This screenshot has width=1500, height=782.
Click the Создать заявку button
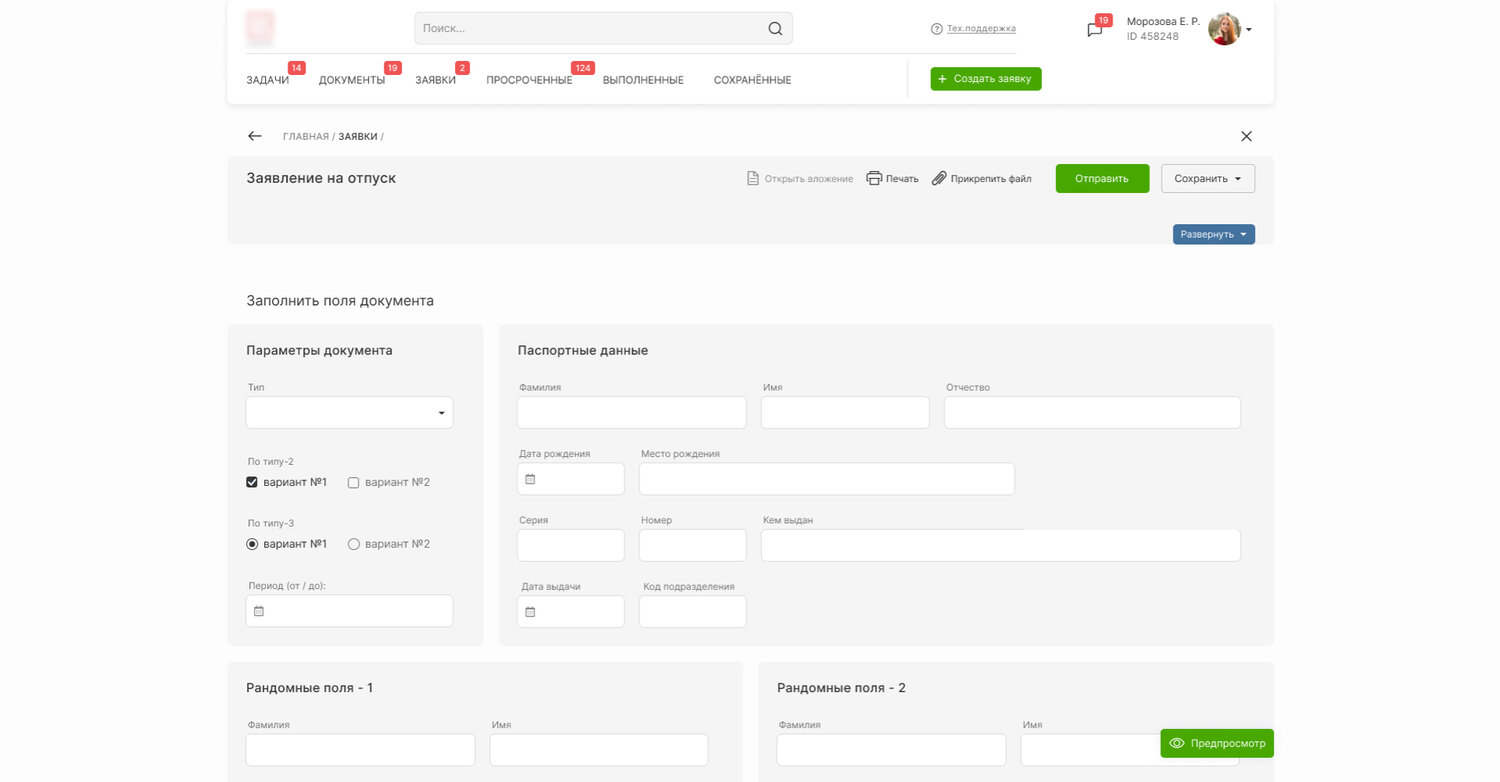986,79
